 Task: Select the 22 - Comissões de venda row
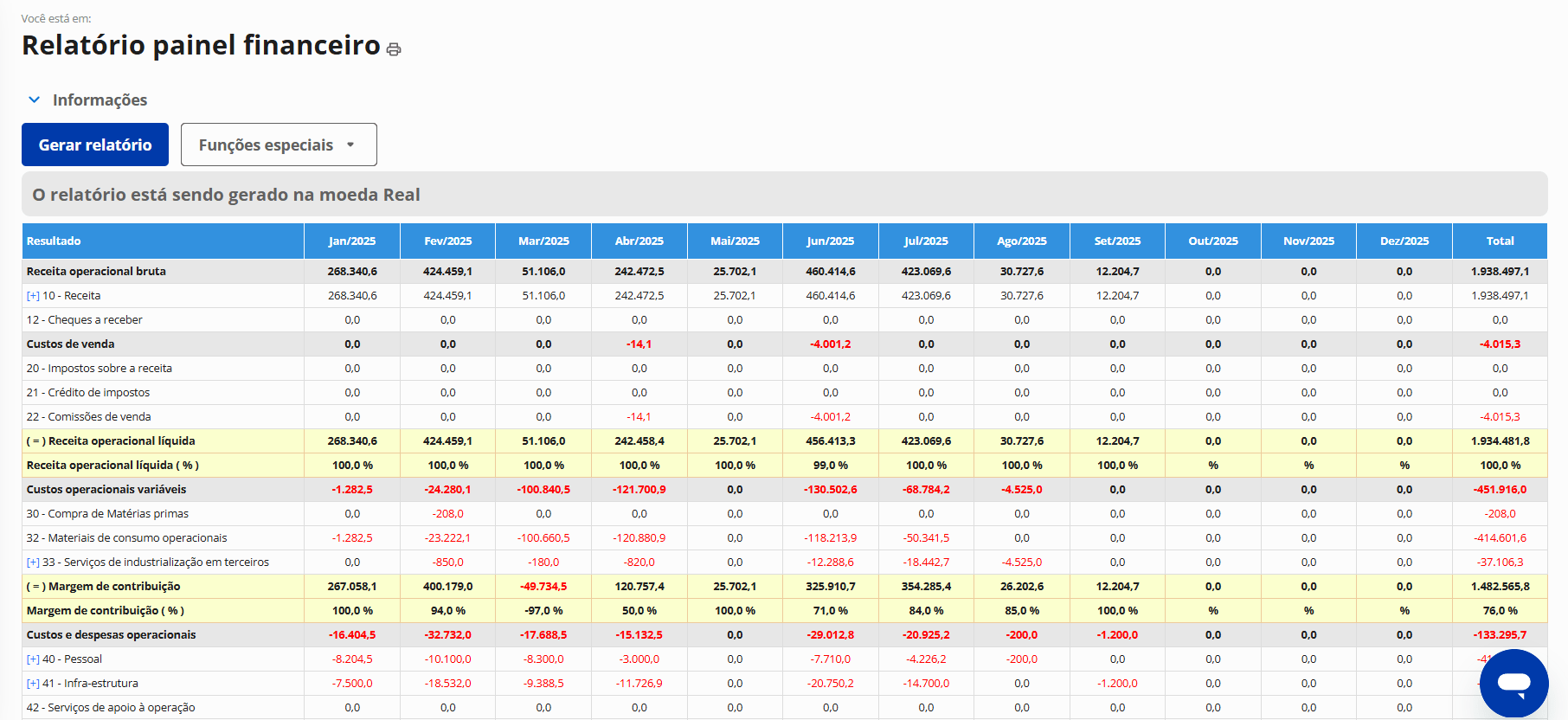[x=88, y=417]
